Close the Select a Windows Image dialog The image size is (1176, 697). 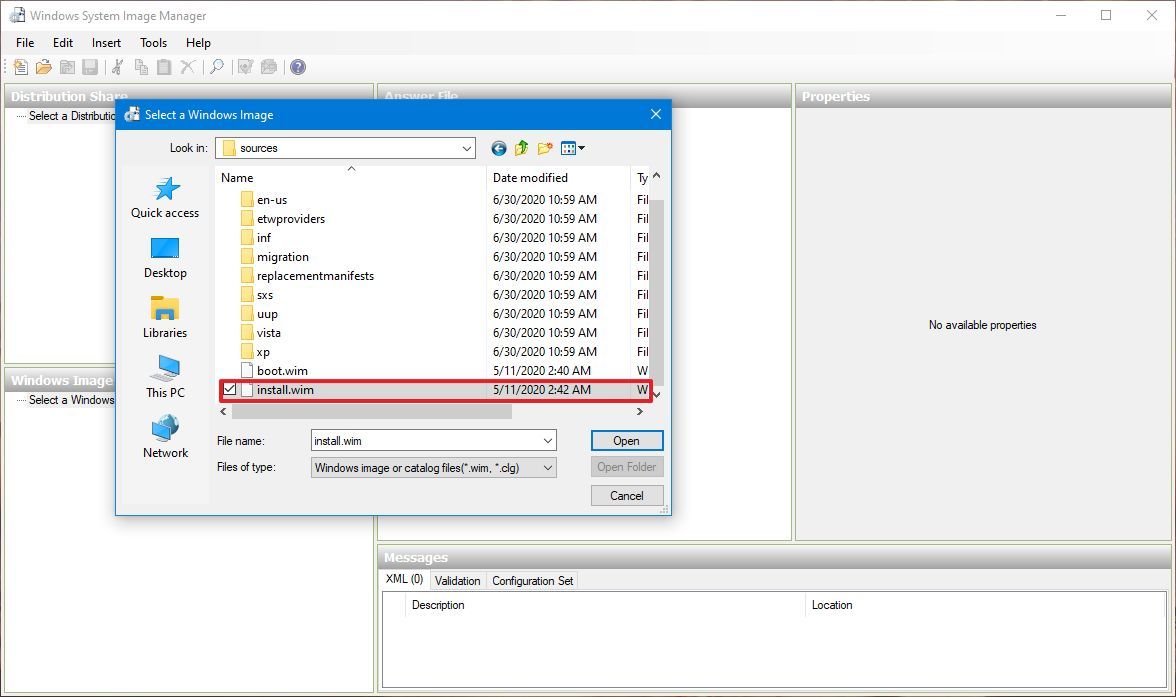[x=656, y=114]
